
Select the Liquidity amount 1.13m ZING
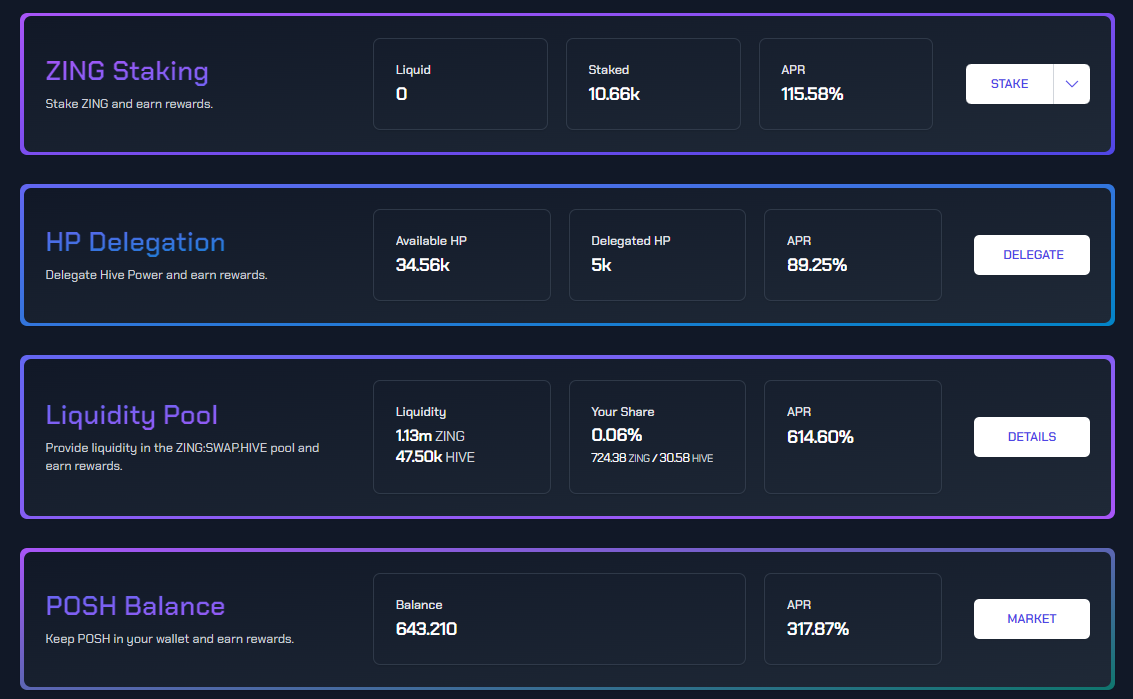tap(430, 436)
